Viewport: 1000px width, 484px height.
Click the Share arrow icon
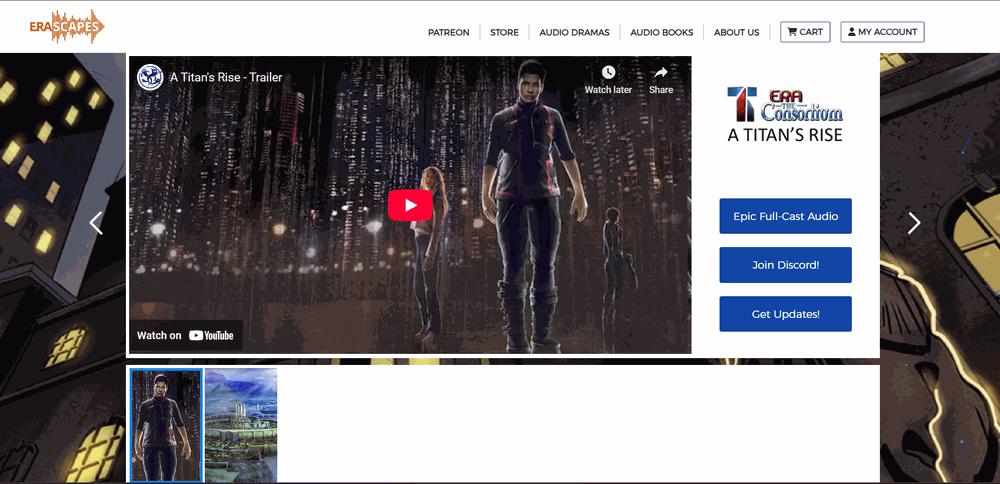coord(660,74)
